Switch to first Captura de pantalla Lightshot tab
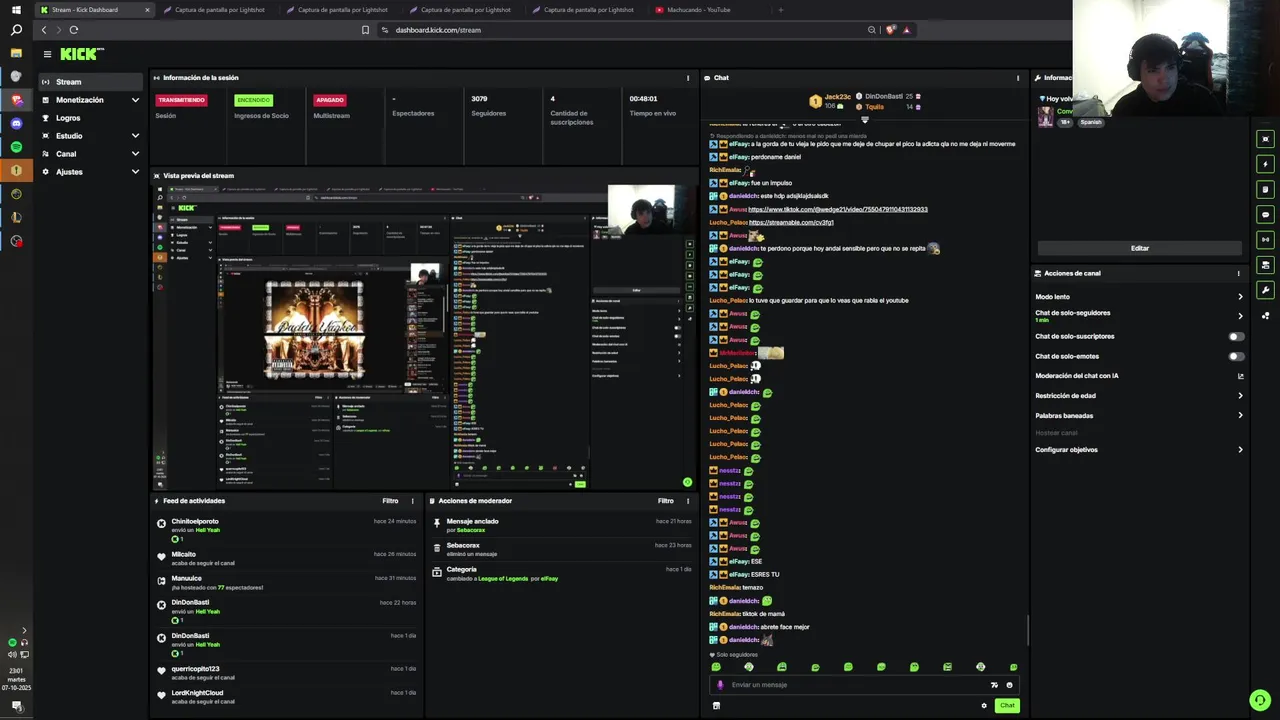 (x=219, y=10)
